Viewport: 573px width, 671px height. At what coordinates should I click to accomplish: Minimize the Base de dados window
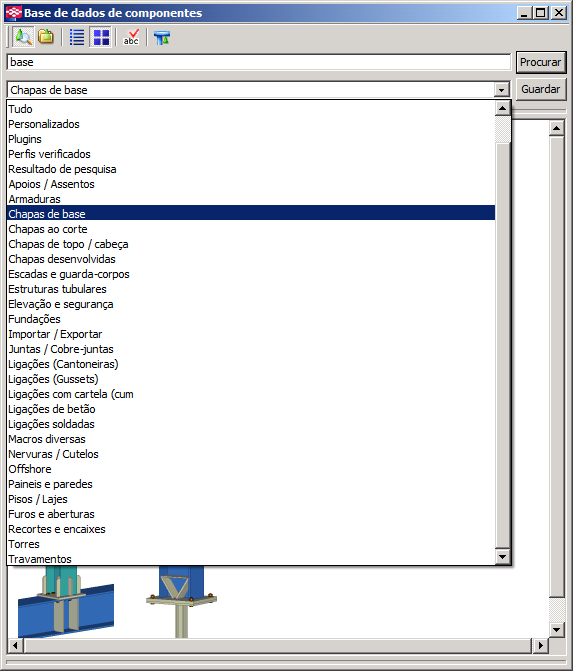[x=525, y=12]
